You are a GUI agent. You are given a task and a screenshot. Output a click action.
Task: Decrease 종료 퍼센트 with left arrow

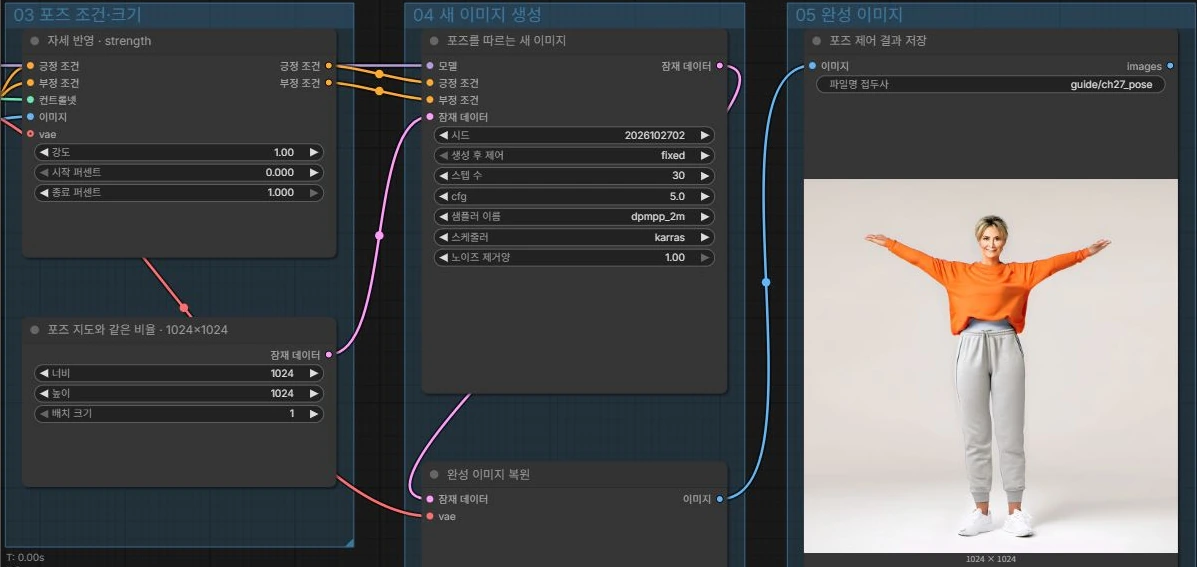(44, 193)
